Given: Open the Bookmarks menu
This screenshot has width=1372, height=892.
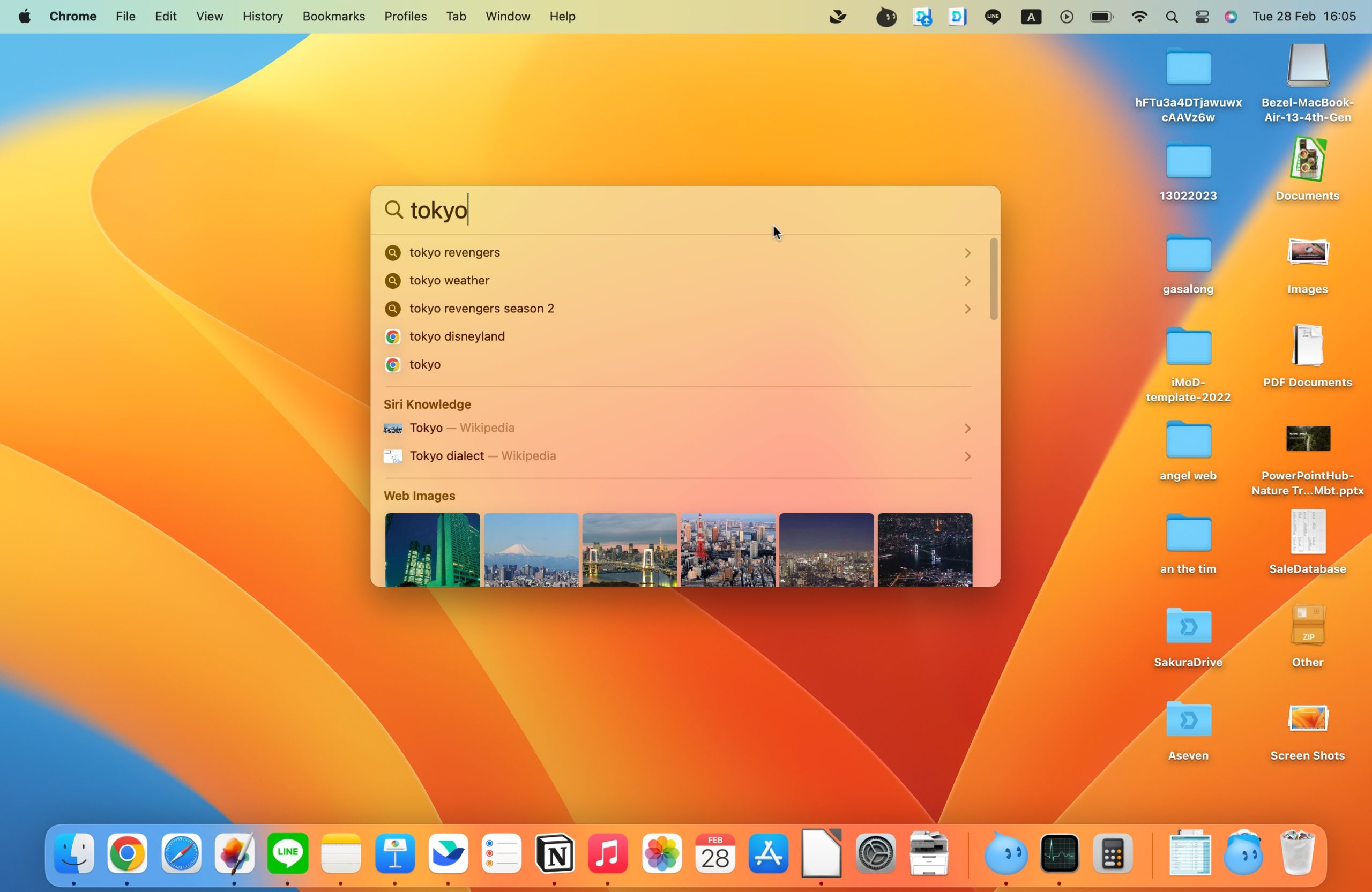Looking at the screenshot, I should 333,17.
